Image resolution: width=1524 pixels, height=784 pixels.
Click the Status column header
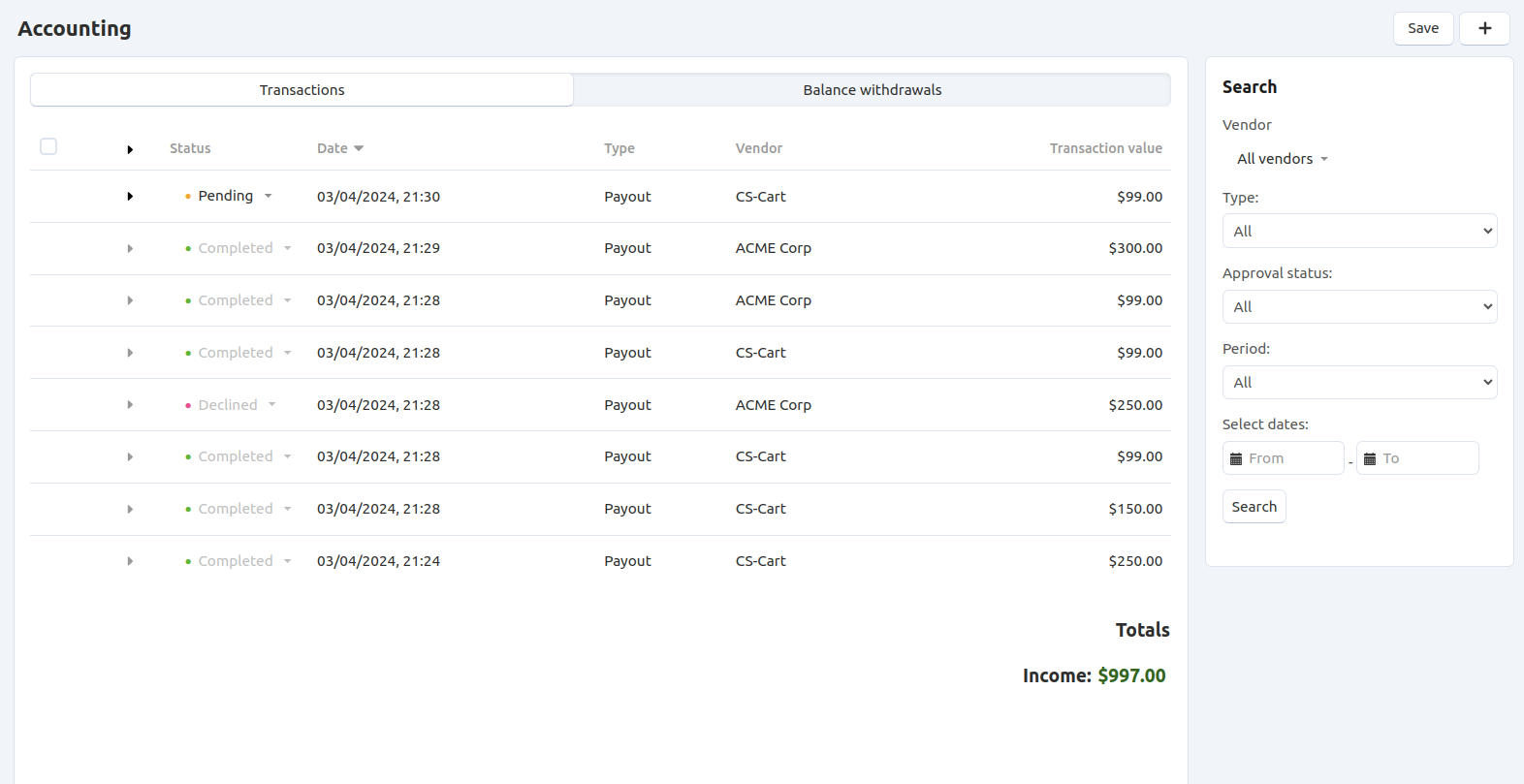(x=190, y=148)
